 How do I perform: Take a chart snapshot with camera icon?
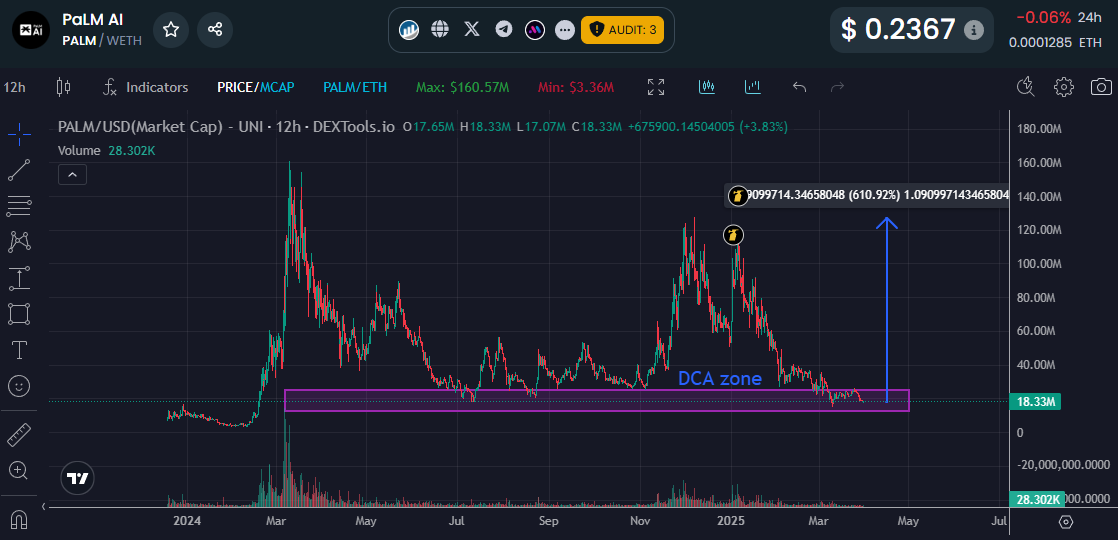point(1102,87)
